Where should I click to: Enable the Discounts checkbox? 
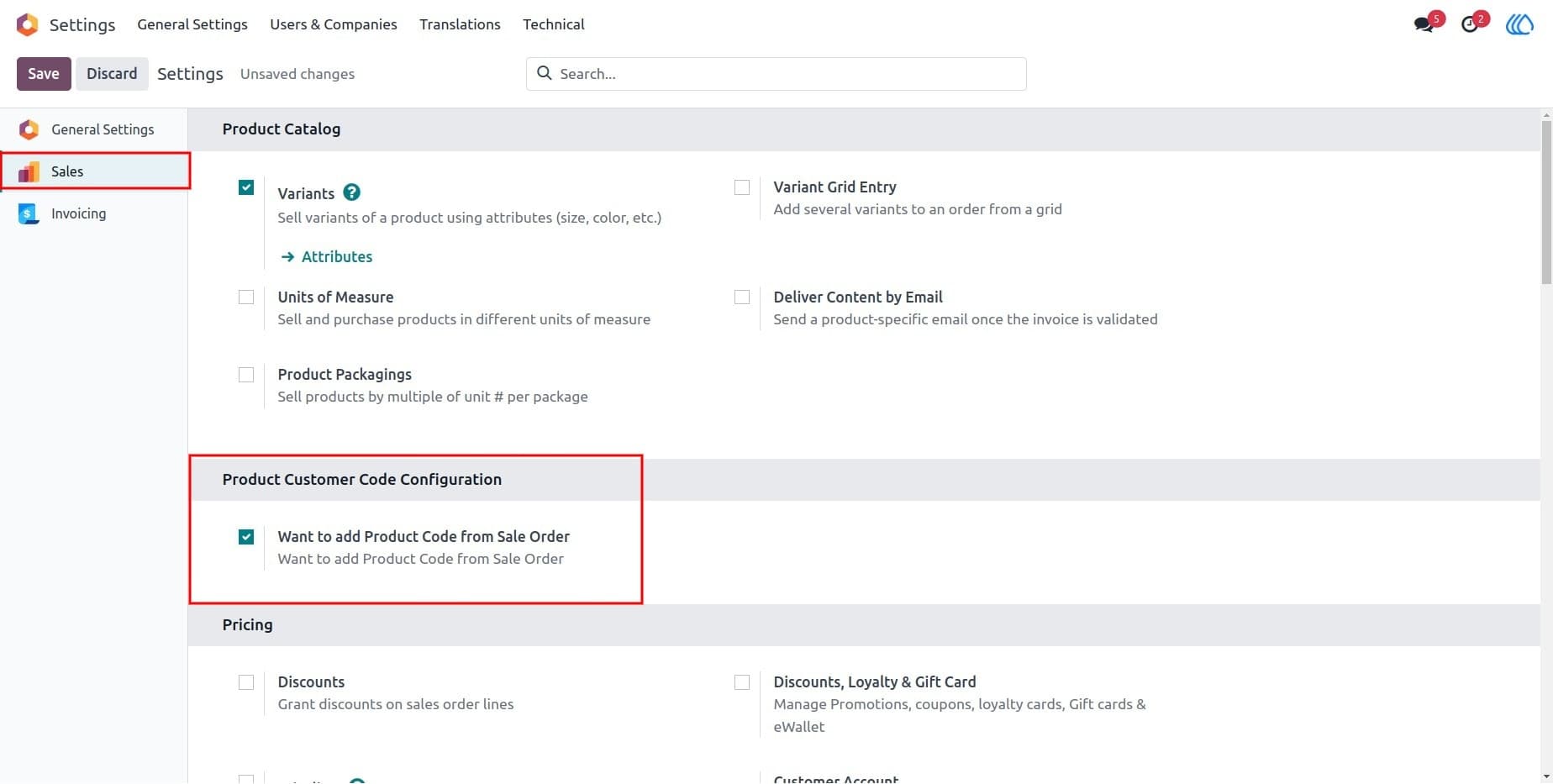[x=246, y=682]
